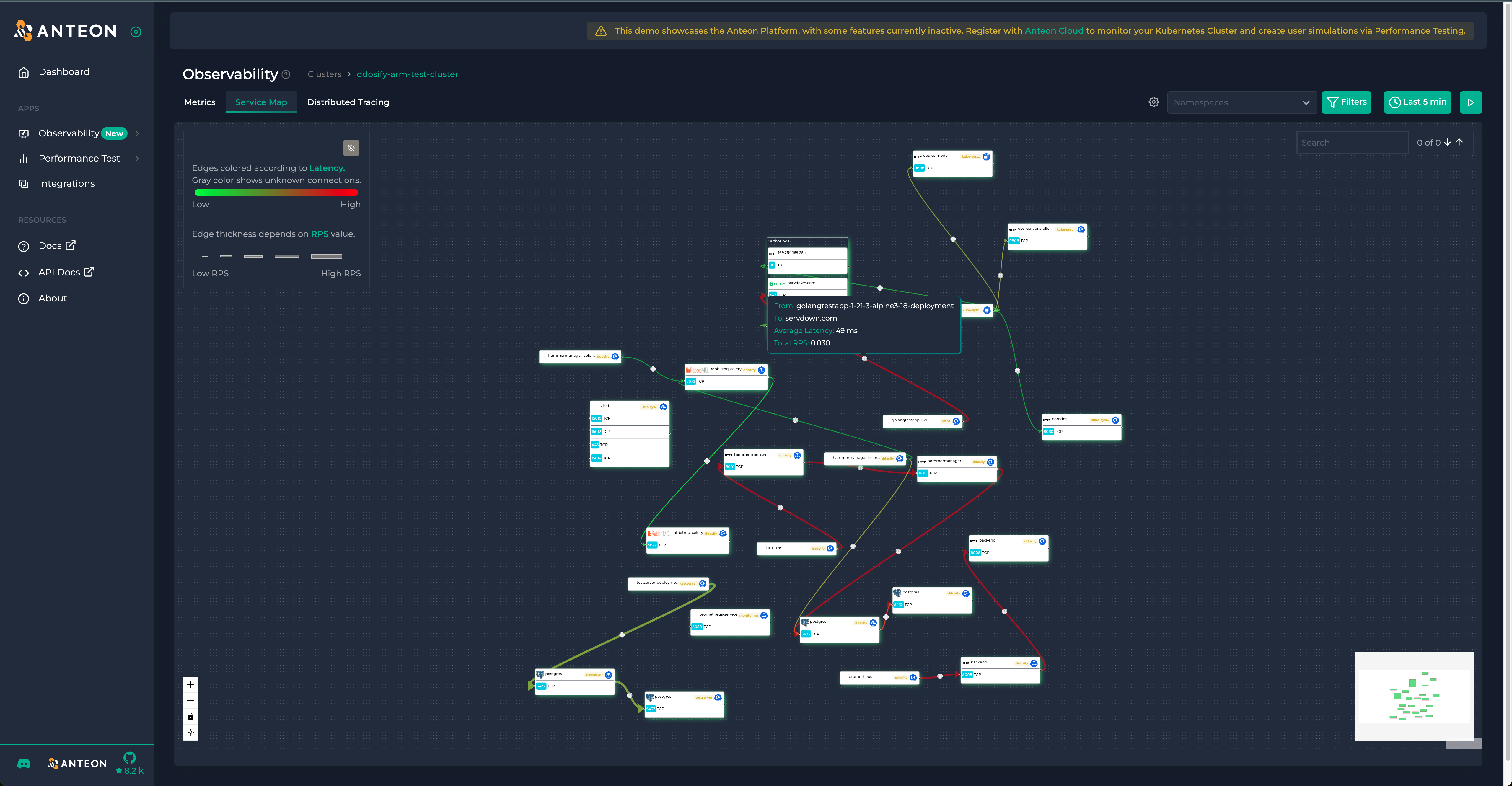Open the Anteon Cloud link in banner

[1054, 30]
